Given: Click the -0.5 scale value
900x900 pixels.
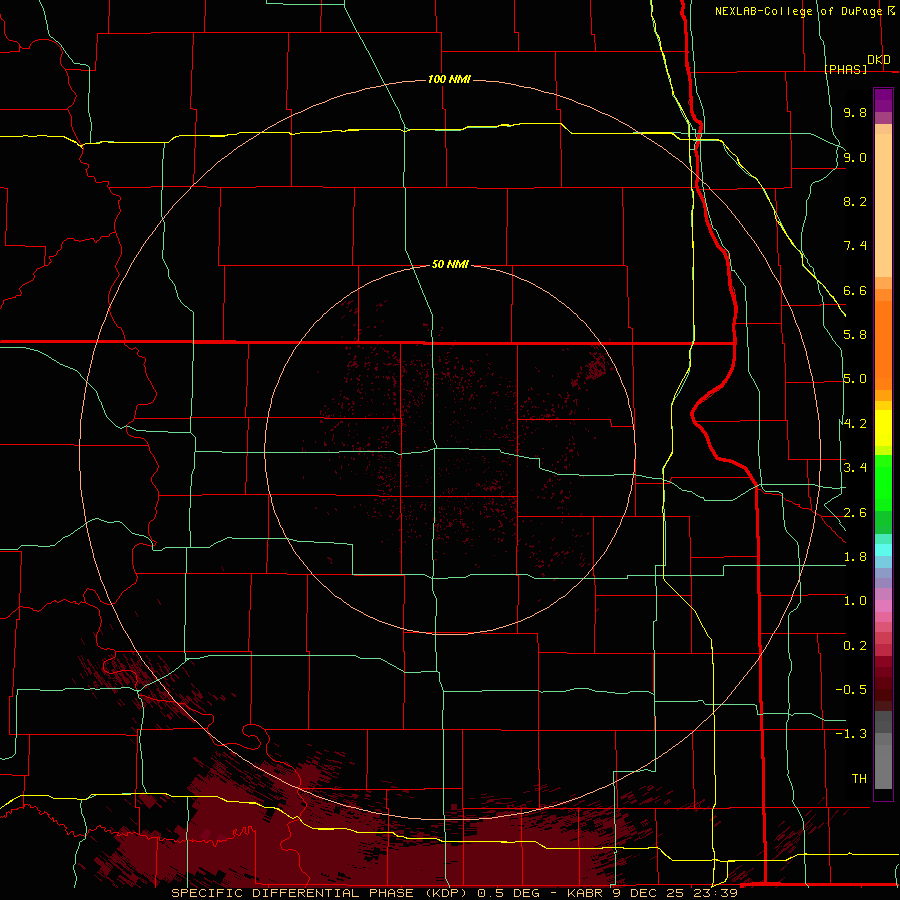Looking at the screenshot, I should [851, 690].
